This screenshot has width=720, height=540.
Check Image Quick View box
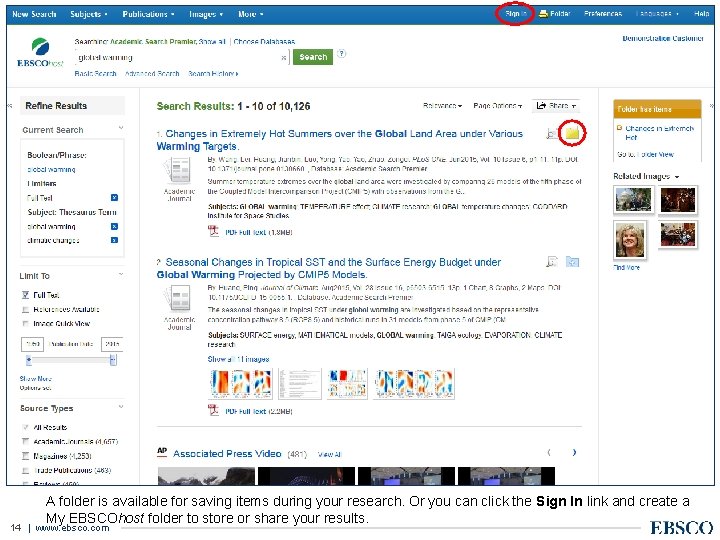(25, 324)
